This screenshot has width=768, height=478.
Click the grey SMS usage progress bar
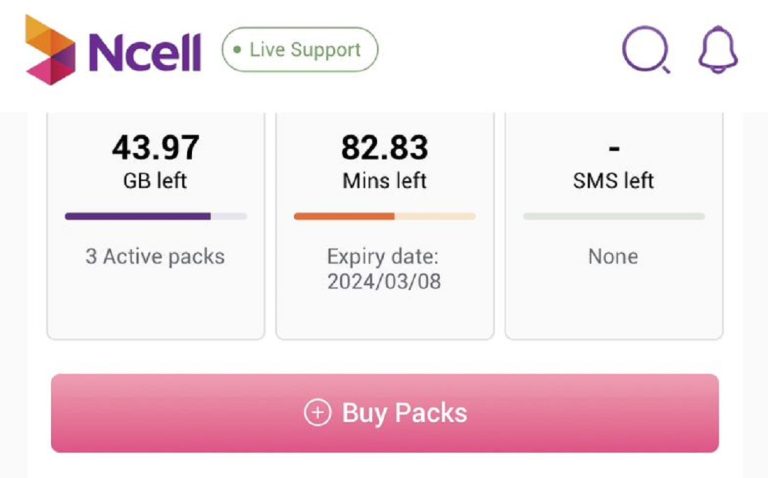[613, 216]
